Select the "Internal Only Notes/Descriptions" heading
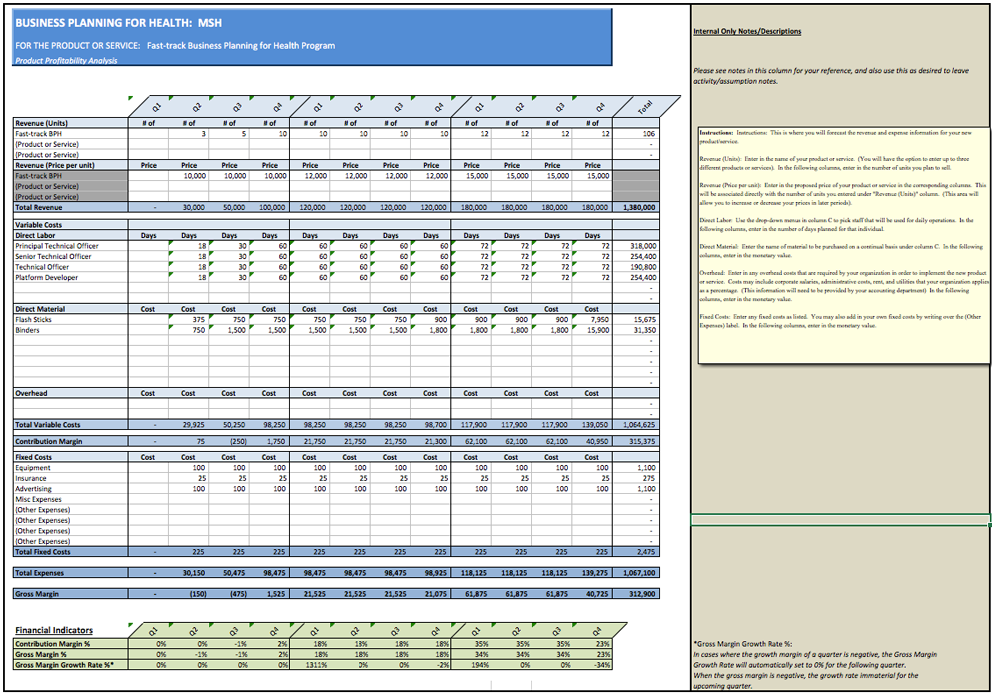The height and width of the screenshot is (696, 992). point(747,32)
